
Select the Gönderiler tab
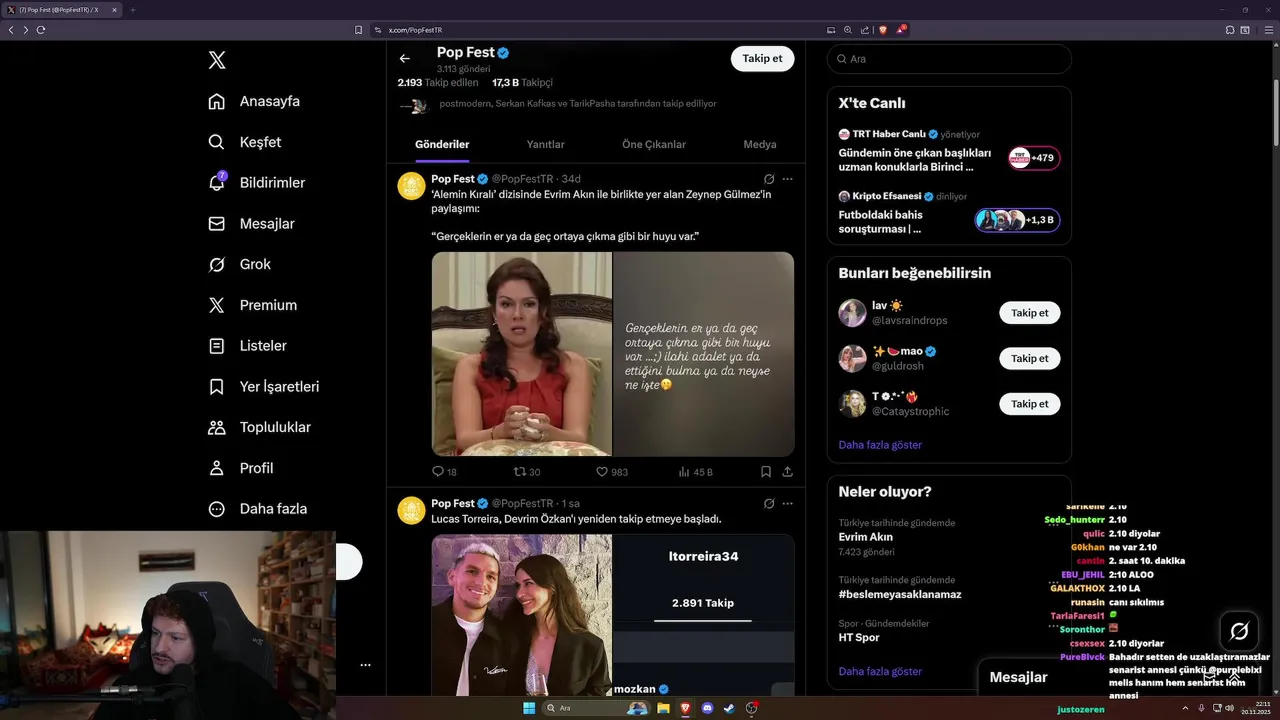click(442, 144)
